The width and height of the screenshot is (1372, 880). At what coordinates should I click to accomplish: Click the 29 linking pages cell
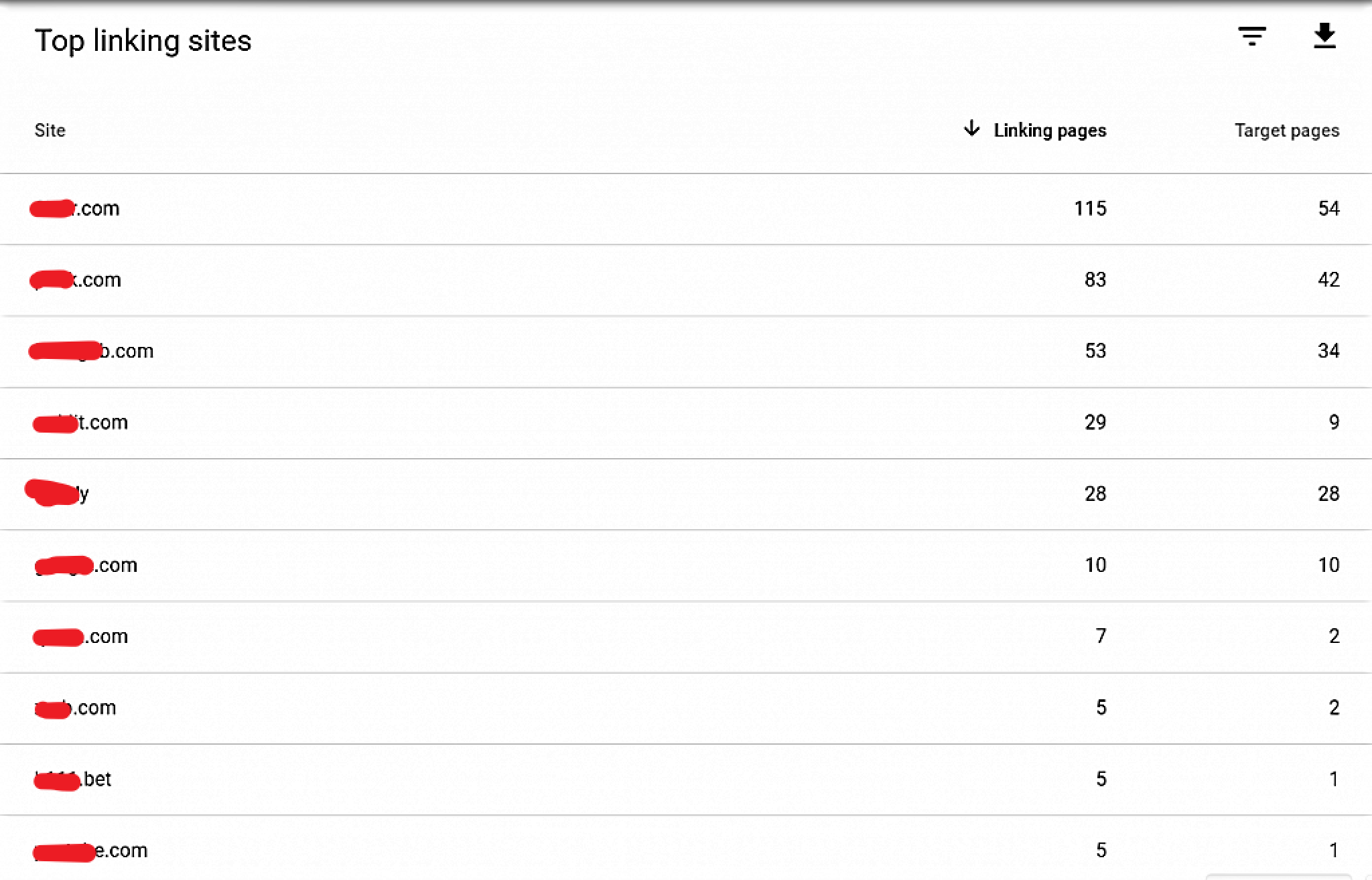[x=1095, y=423]
